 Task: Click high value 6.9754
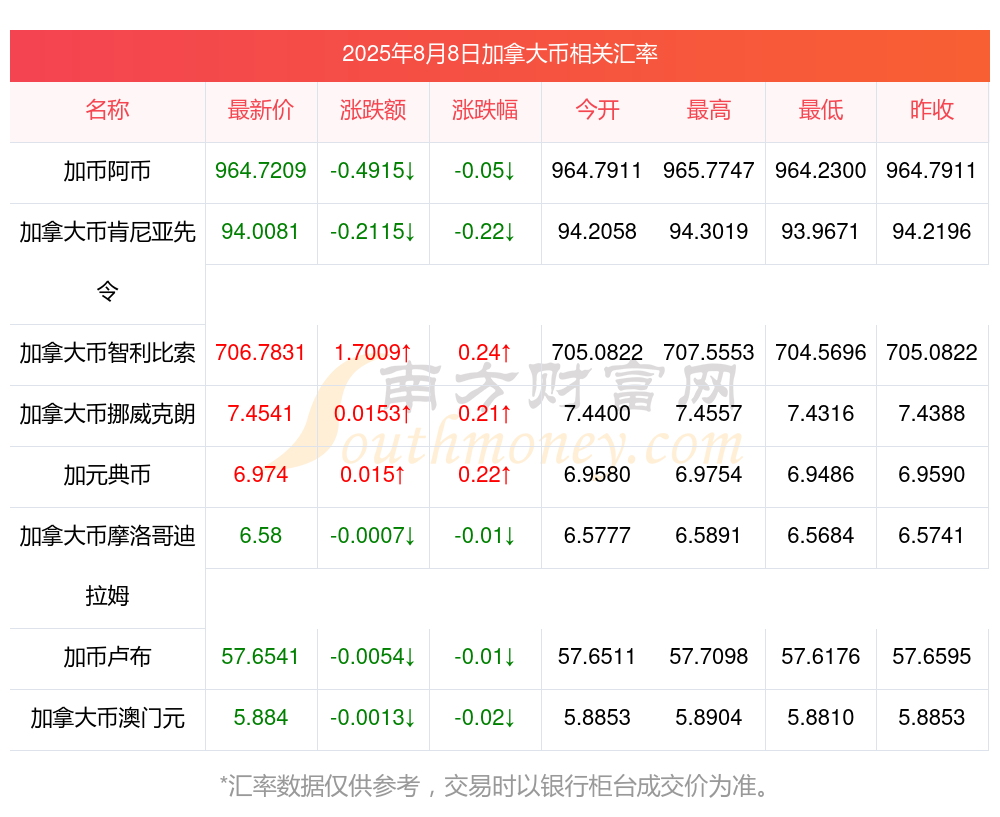point(709,475)
